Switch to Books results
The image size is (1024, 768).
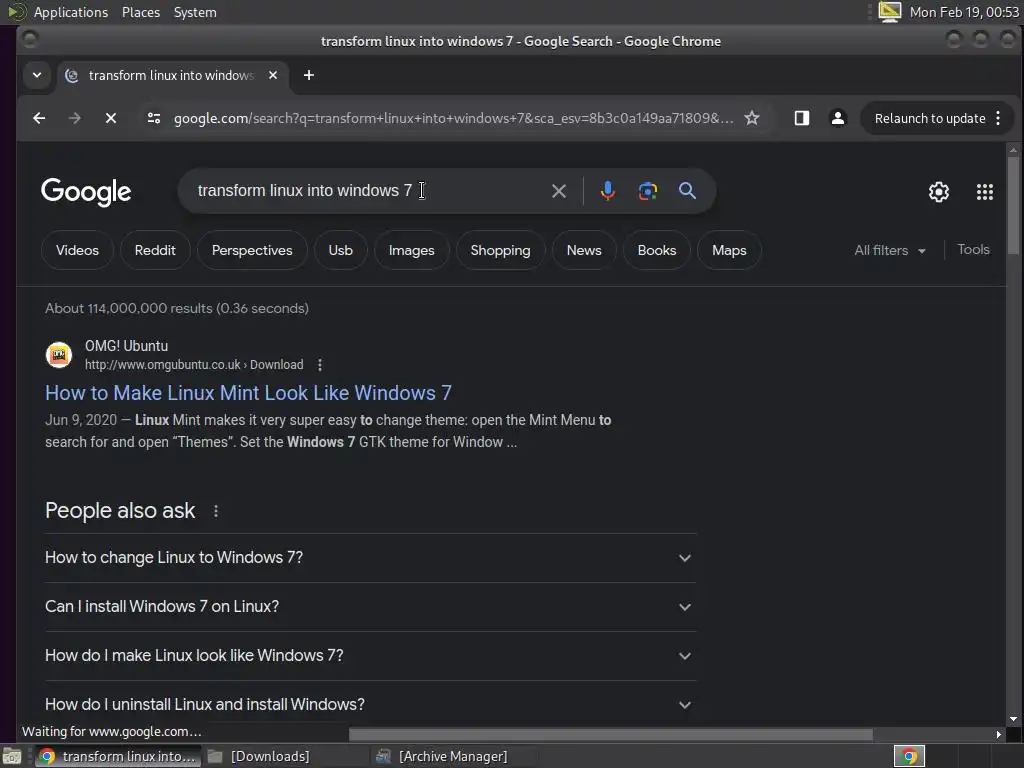pyautogui.click(x=656, y=251)
